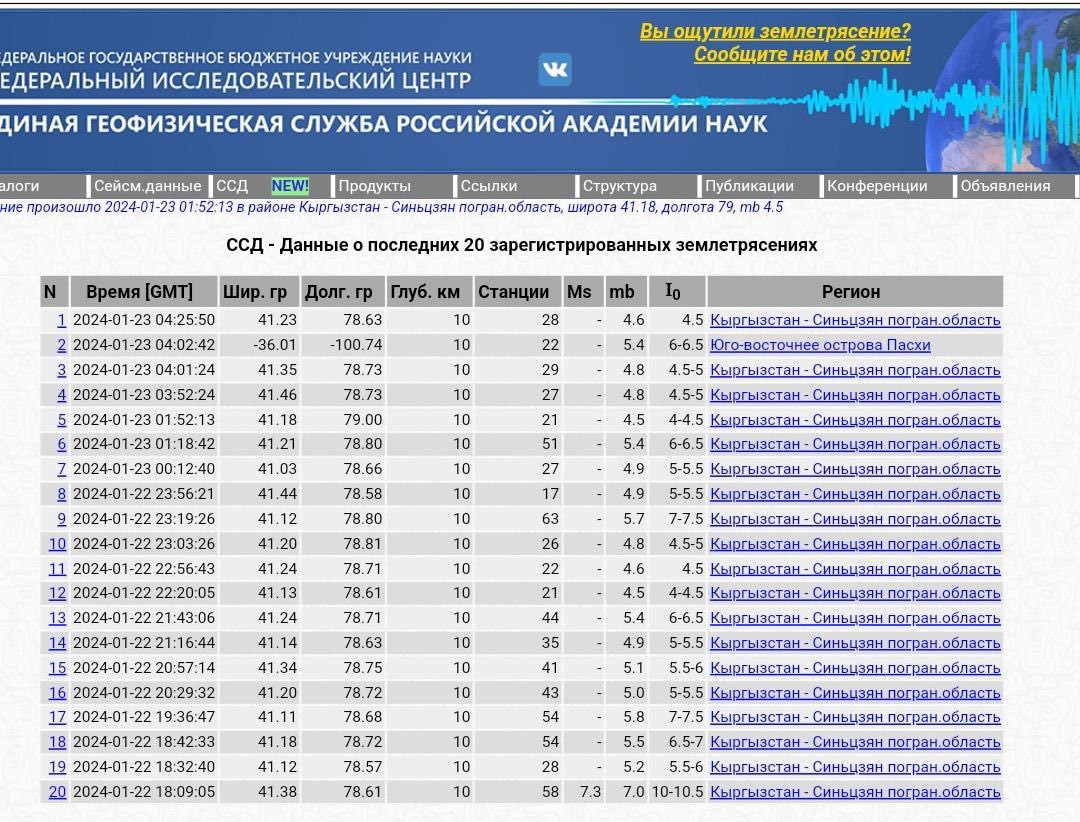
Task: Open earthquake number 6 details
Action: coord(61,444)
